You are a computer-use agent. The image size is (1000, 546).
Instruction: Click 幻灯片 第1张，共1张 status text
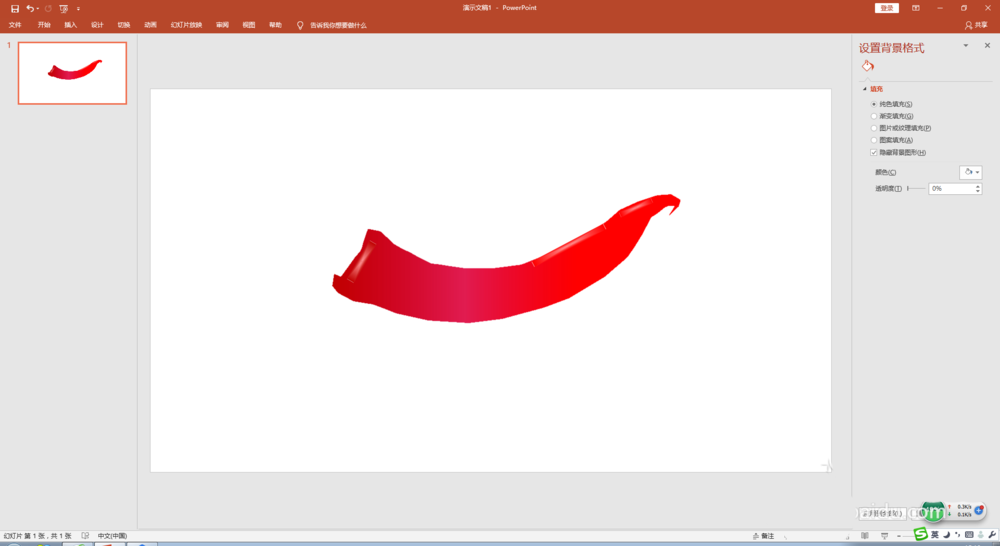(37, 536)
